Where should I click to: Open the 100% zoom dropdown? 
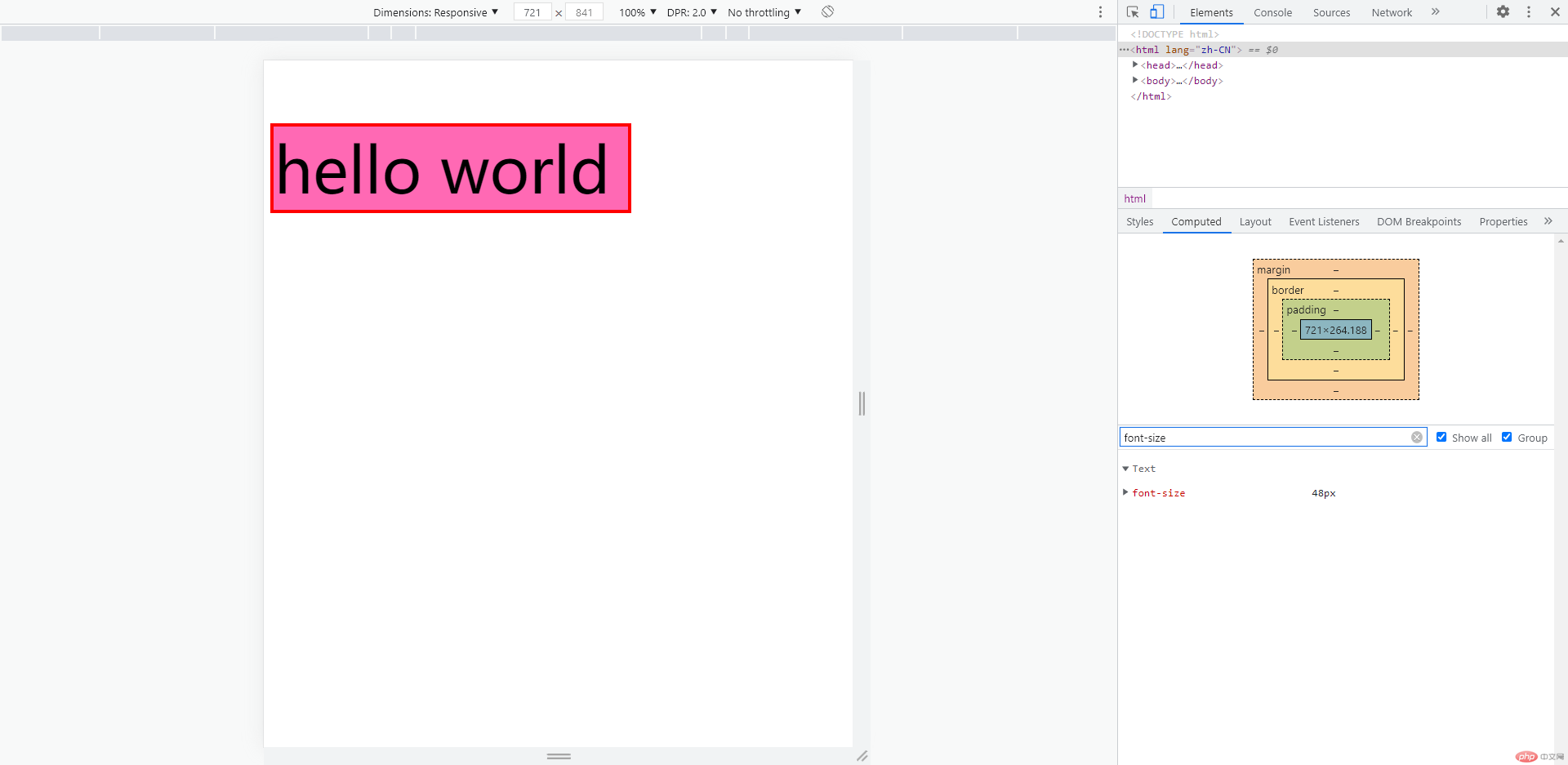[637, 12]
